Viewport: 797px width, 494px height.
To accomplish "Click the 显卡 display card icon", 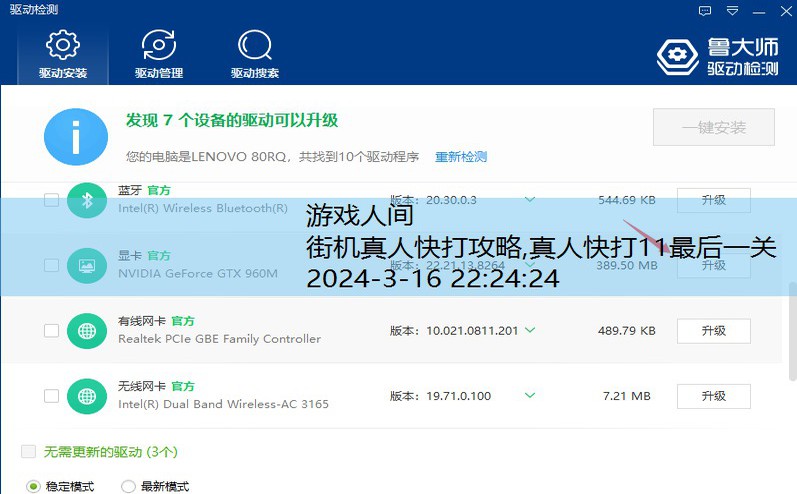I will pyautogui.click(x=87, y=265).
